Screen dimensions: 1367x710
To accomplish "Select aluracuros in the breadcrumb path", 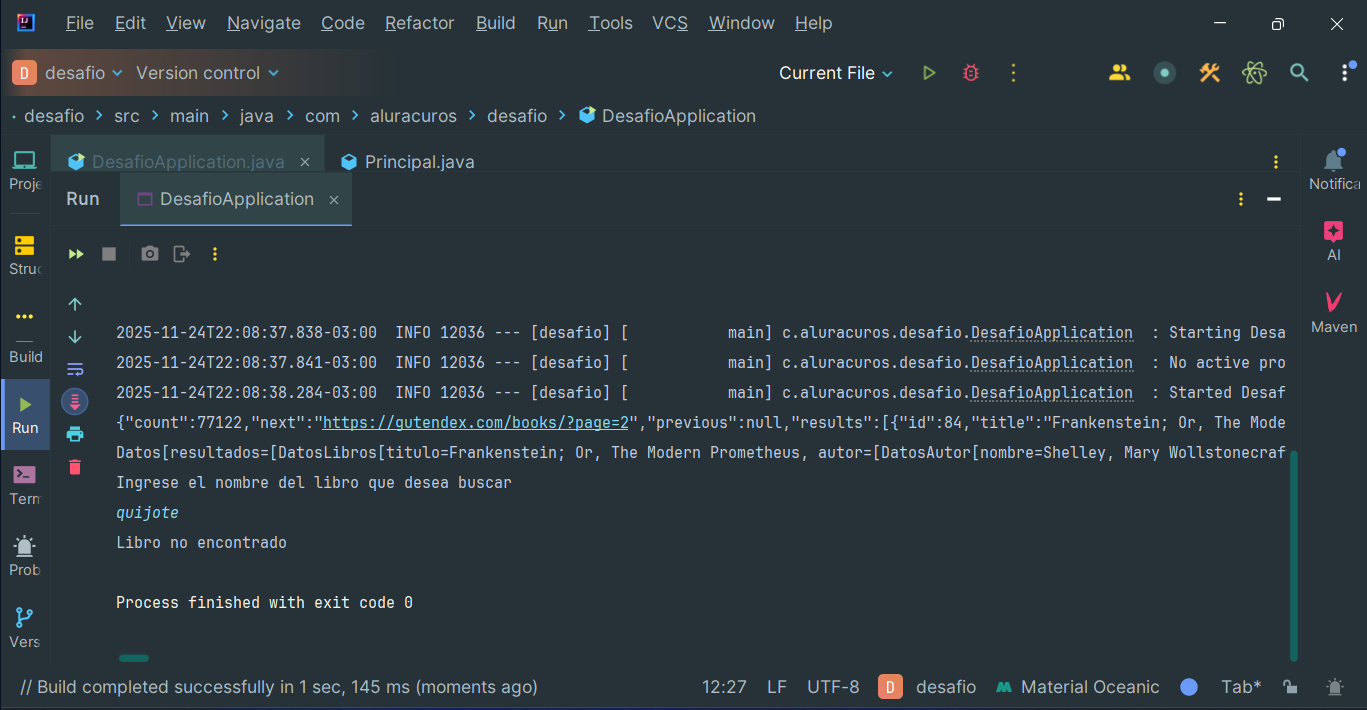I will pyautogui.click(x=413, y=116).
